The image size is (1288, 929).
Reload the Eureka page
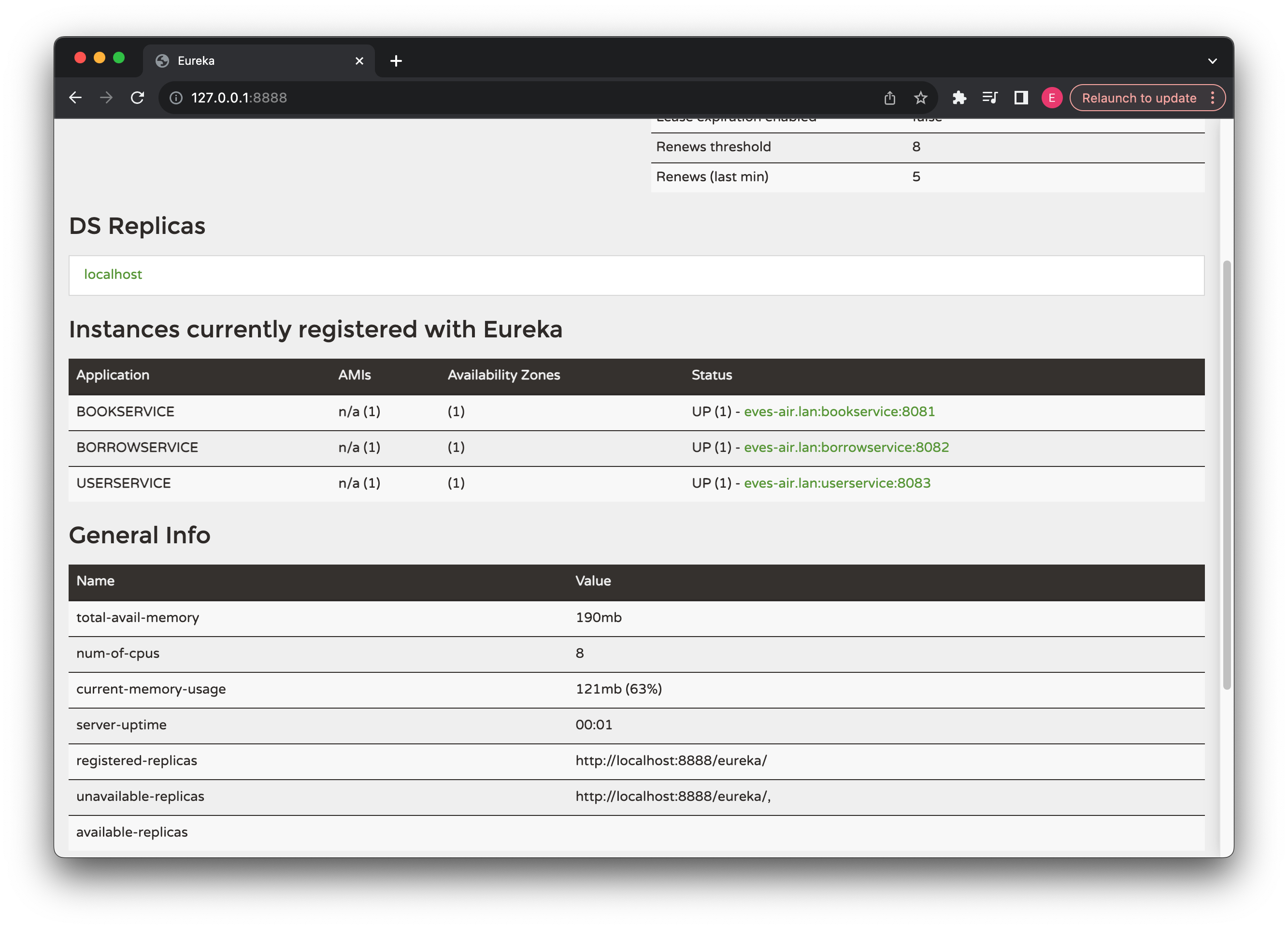tap(137, 97)
